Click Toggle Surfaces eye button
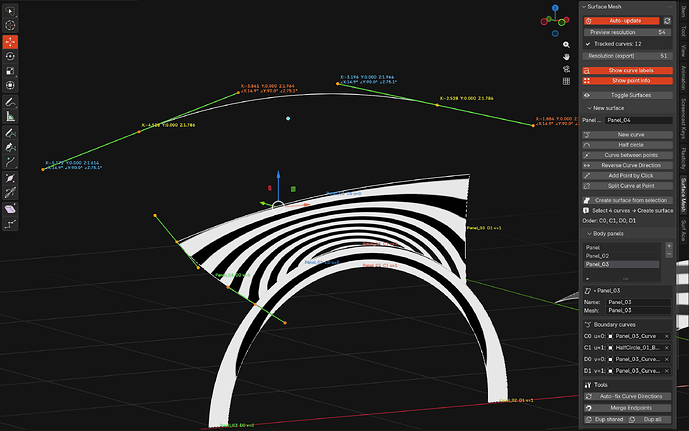Viewport: 689px width, 431px height. coord(627,95)
